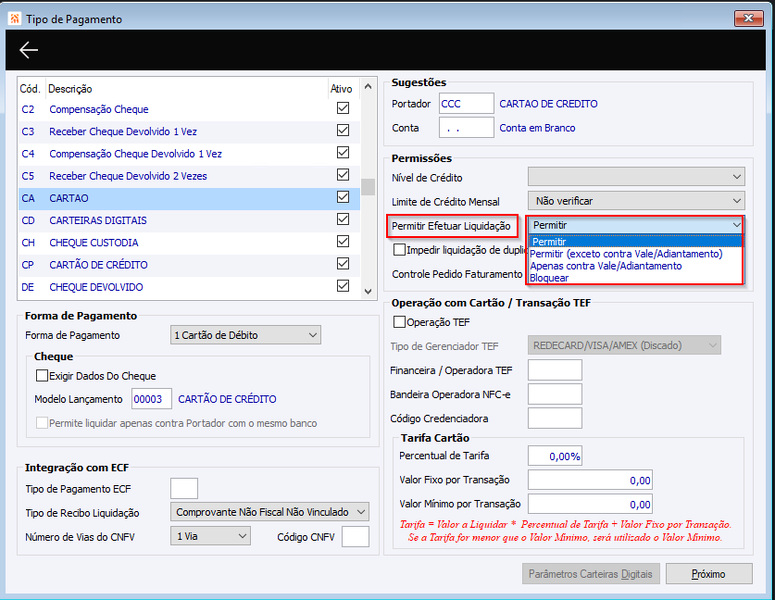Open Limite de Crédito Mensal dropdown
Viewport: 775px width, 600px height.
point(636,201)
